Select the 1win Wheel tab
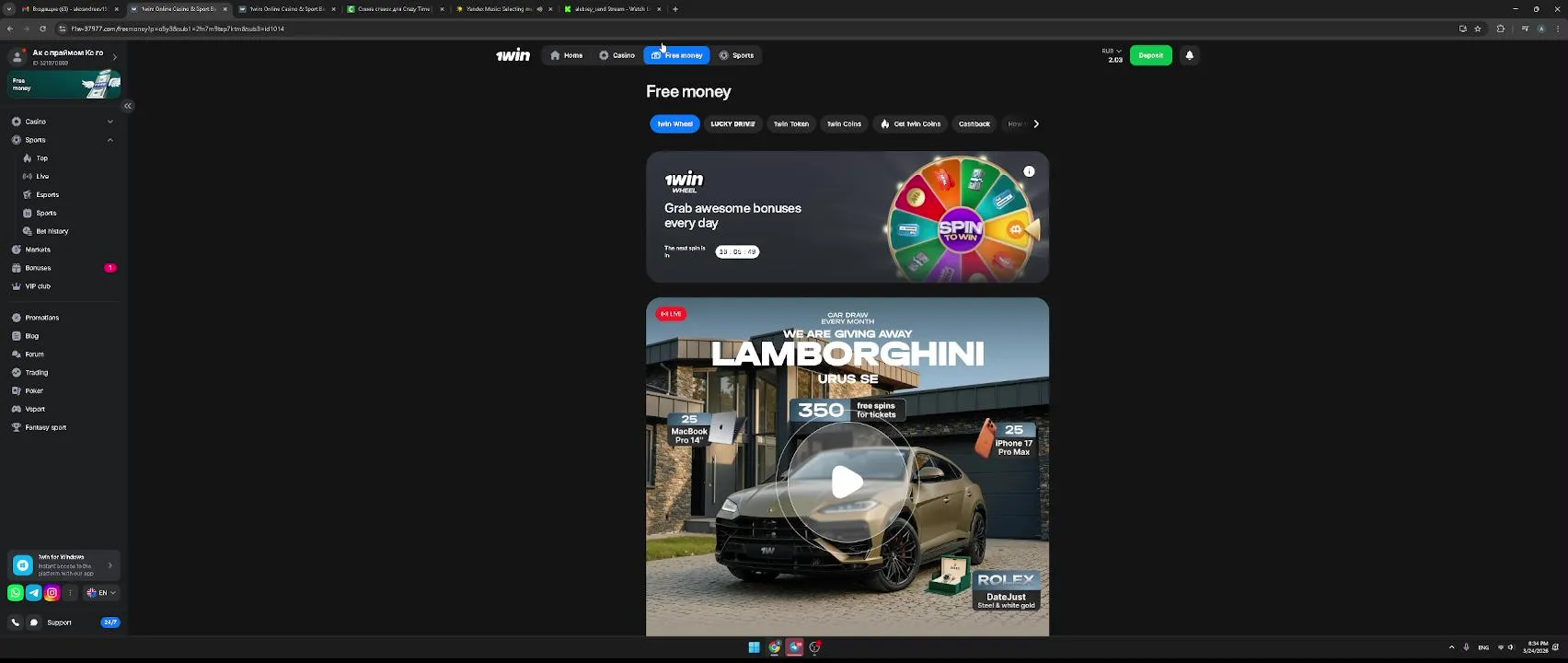Screen dimensions: 1568x663 (x=674, y=123)
